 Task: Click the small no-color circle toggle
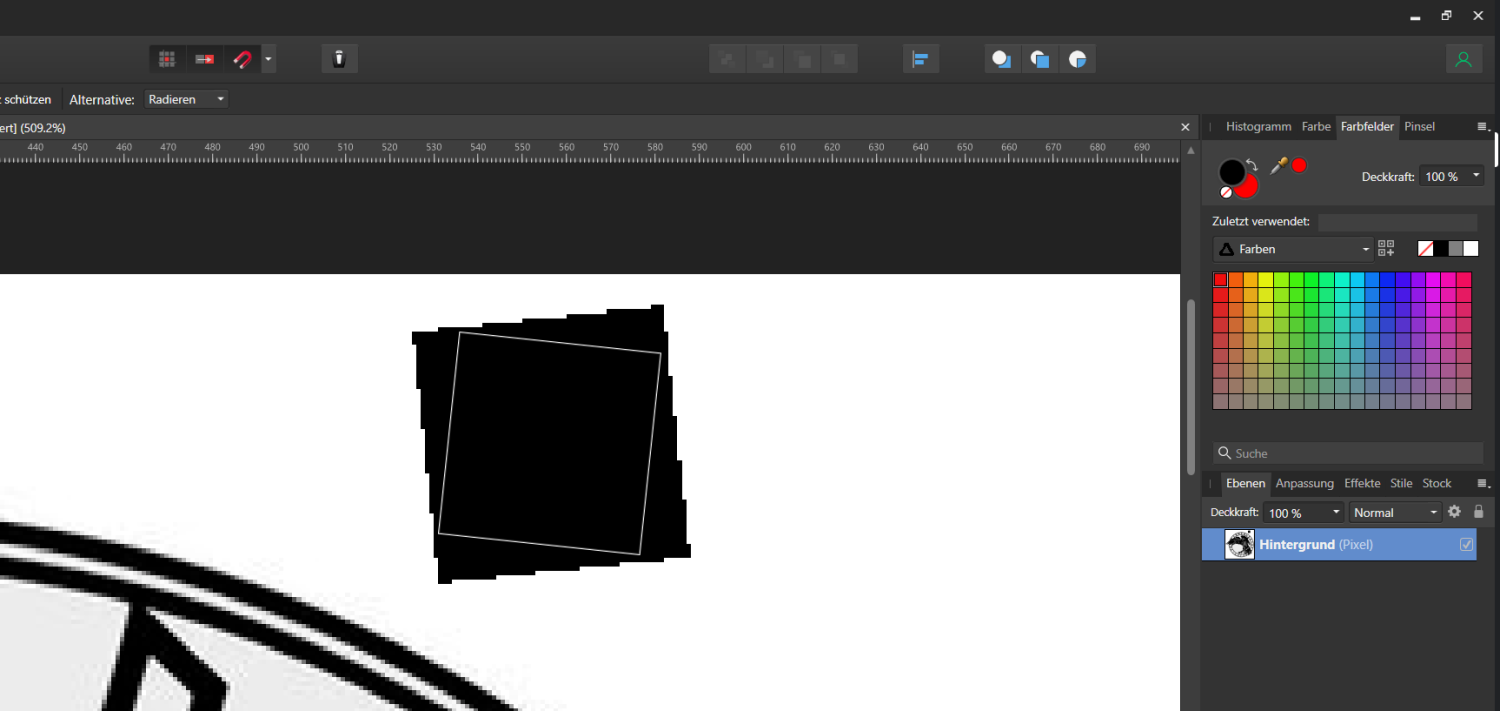(1226, 192)
